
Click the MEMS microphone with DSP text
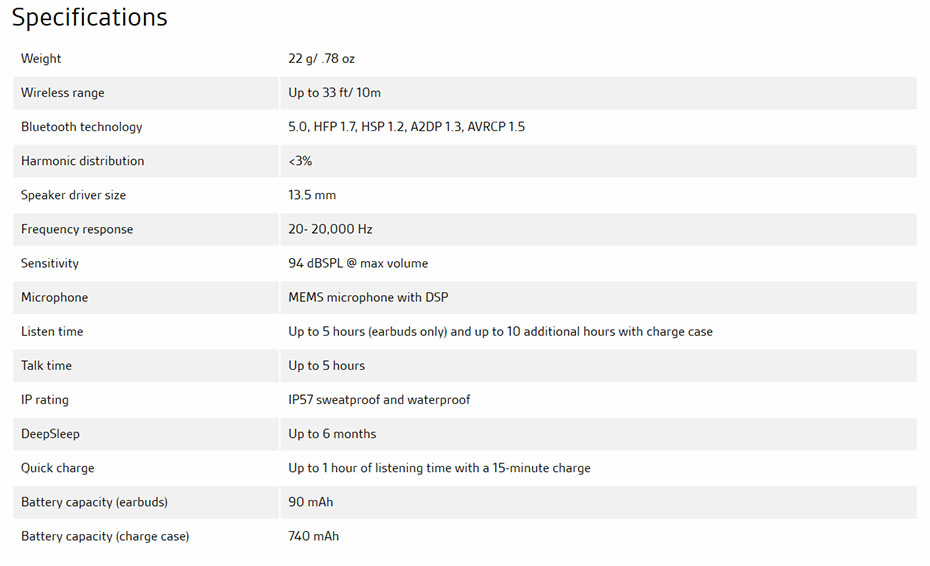pyautogui.click(x=368, y=298)
